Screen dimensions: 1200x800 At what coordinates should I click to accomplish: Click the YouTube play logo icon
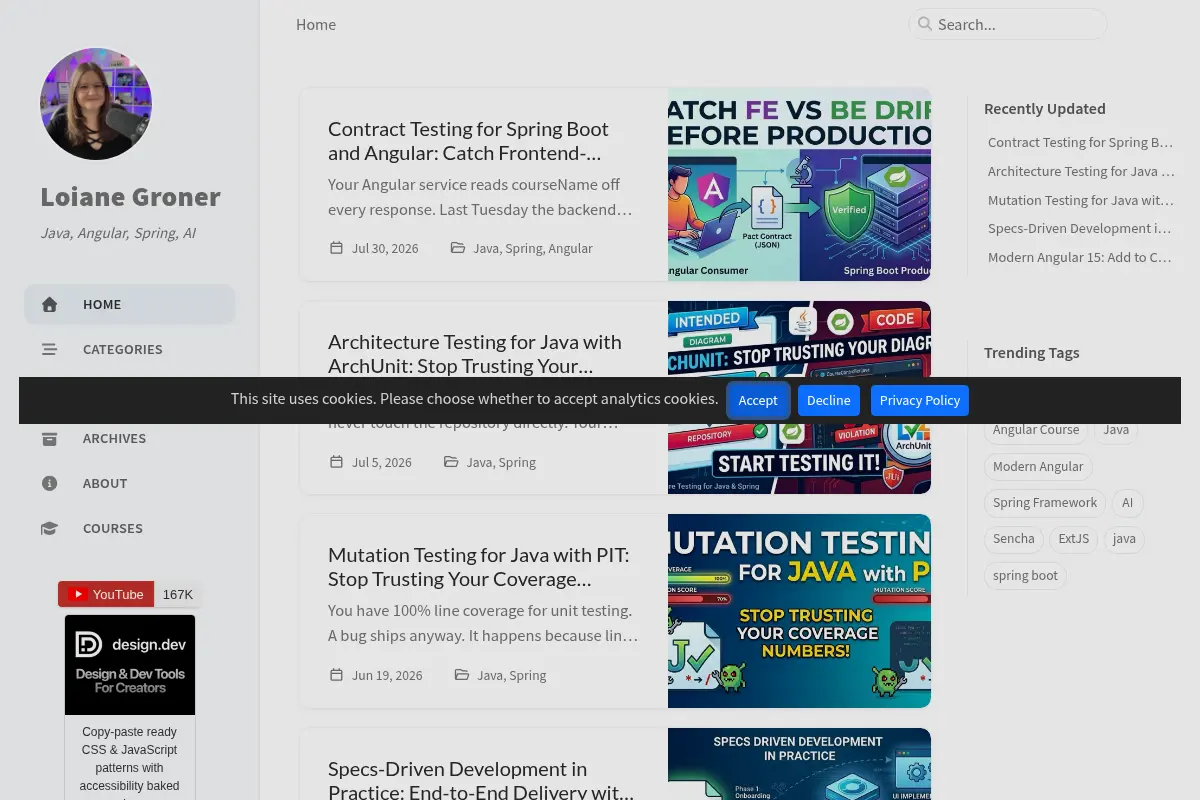(x=77, y=594)
